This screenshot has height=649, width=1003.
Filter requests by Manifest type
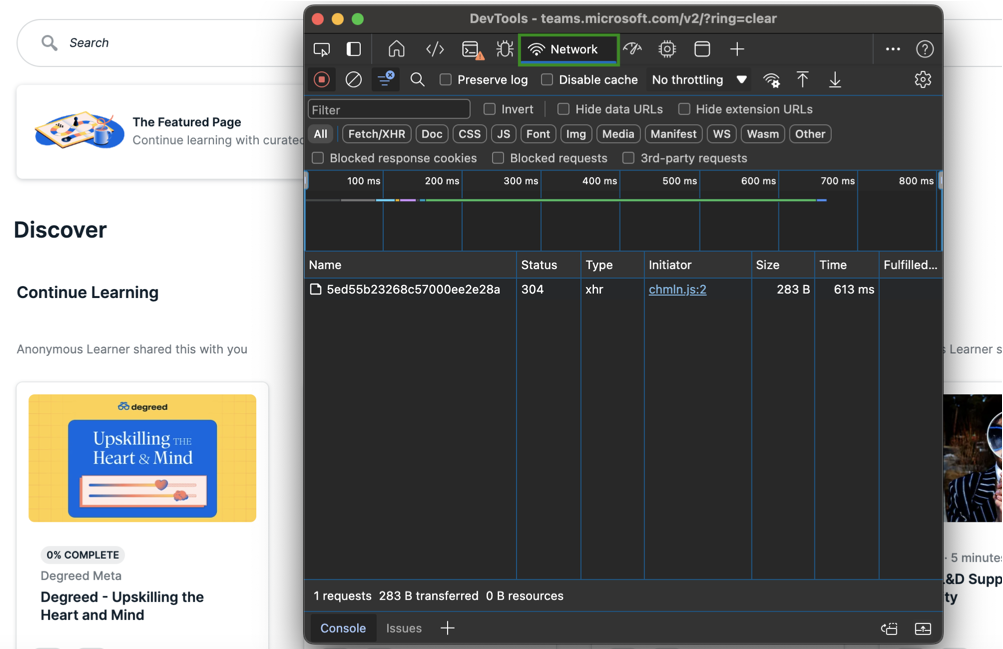pos(674,134)
